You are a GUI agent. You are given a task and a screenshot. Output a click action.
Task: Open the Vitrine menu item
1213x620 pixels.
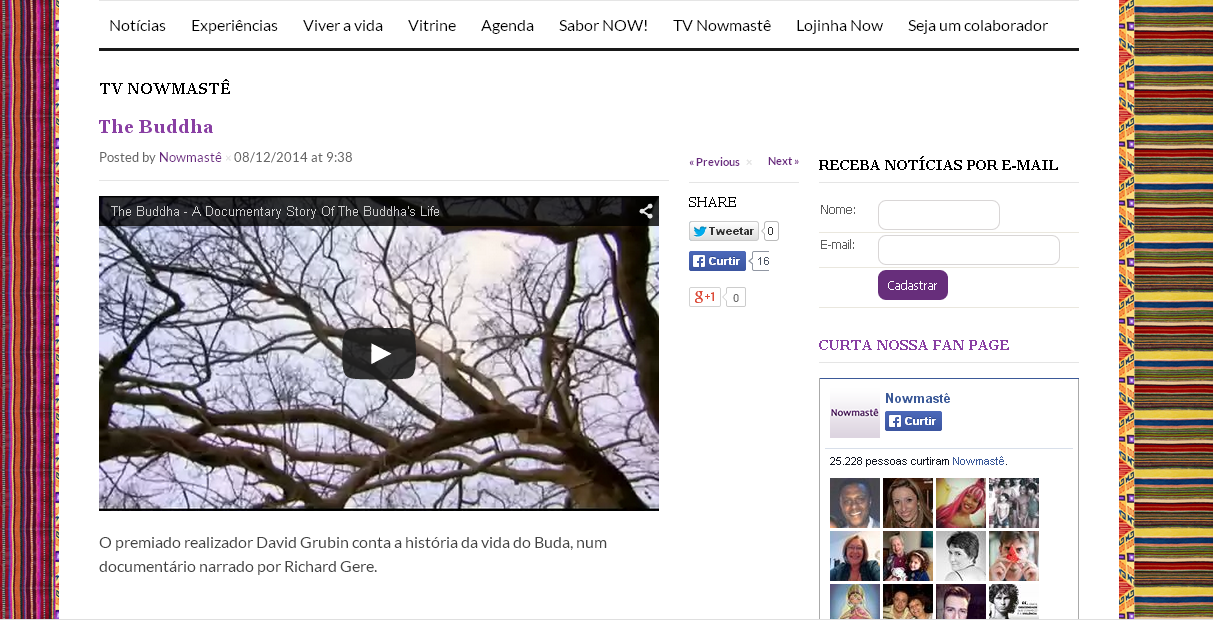tap(432, 25)
